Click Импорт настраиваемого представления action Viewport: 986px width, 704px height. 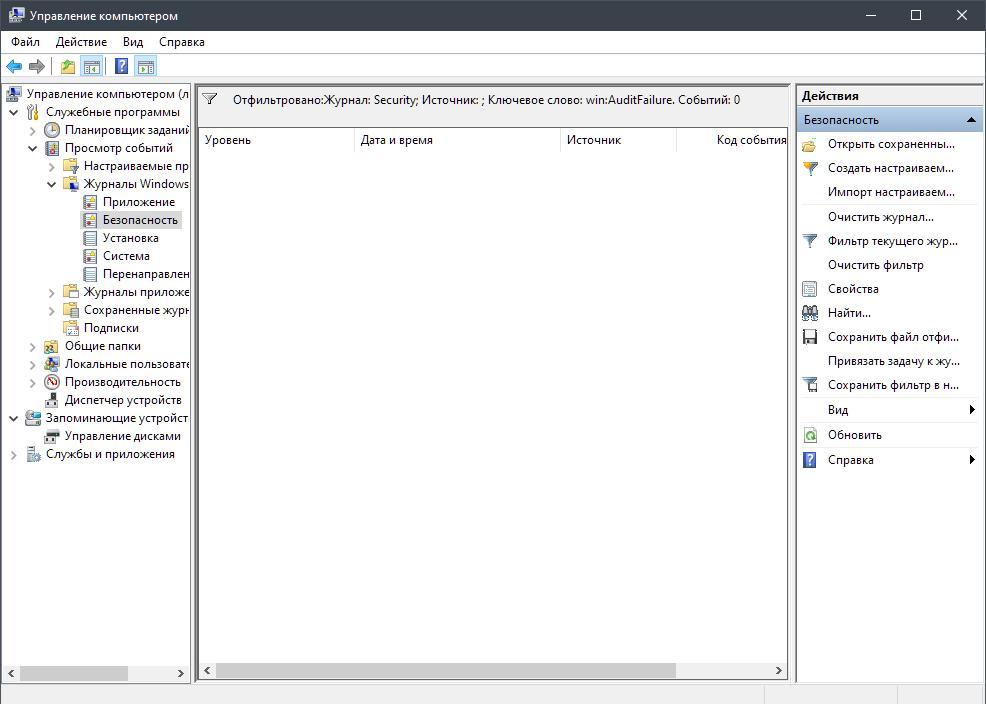coord(891,192)
